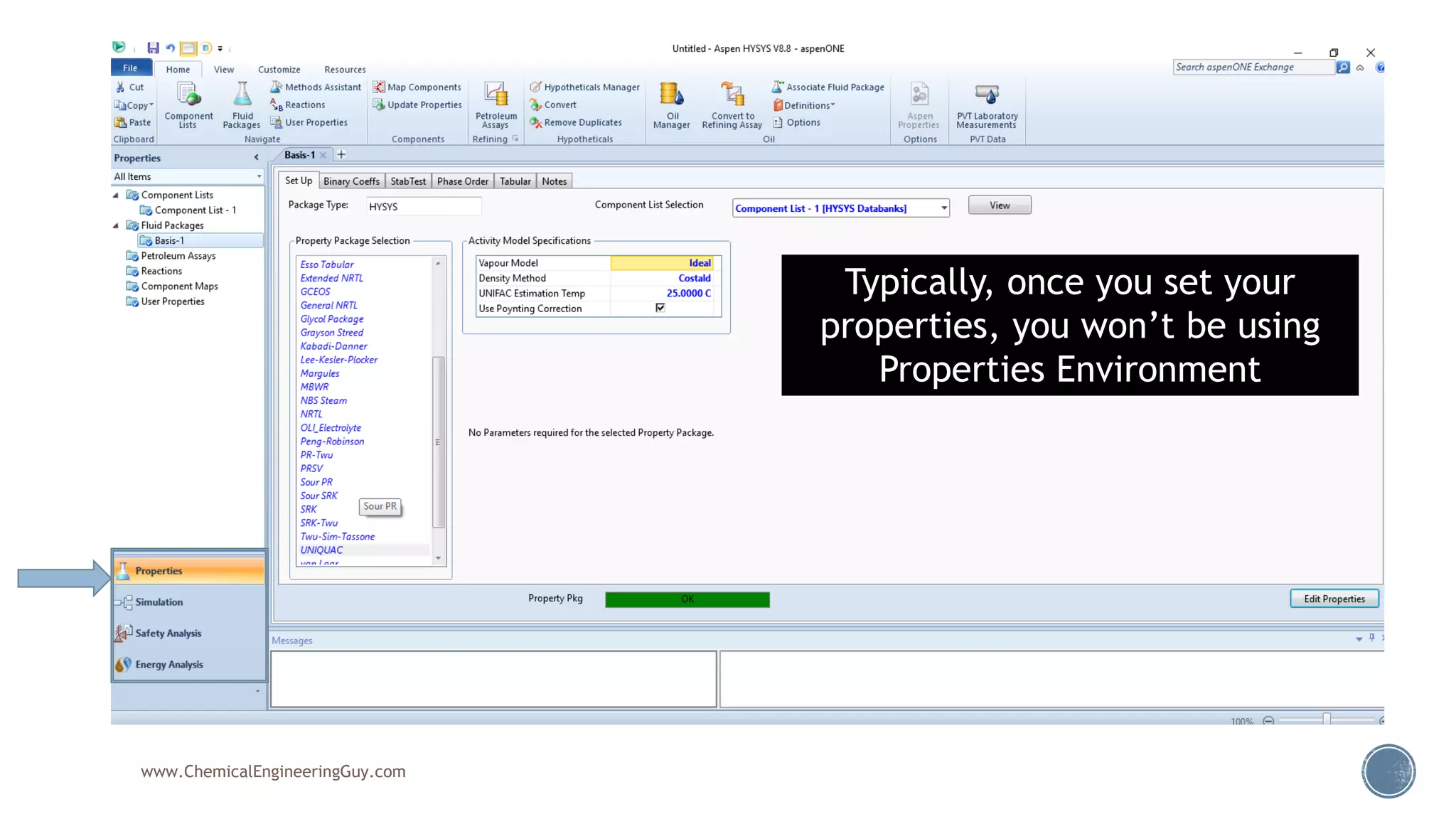
Task: Click the View button
Action: click(999, 205)
